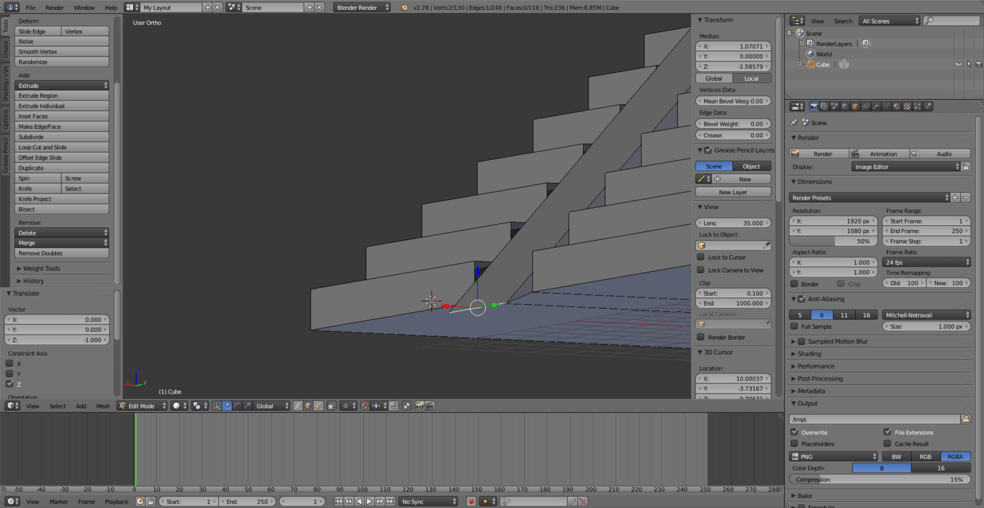Screen dimensions: 984x508
Task: Open the Render Presets dropdown
Action: [869, 198]
